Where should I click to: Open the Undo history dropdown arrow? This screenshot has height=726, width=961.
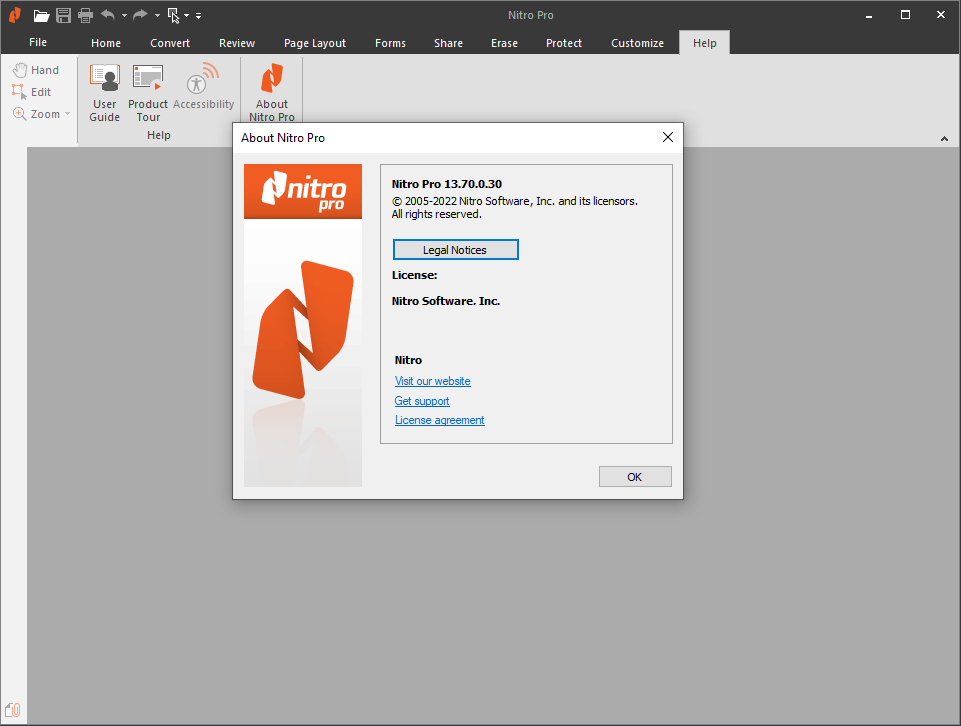coord(124,15)
